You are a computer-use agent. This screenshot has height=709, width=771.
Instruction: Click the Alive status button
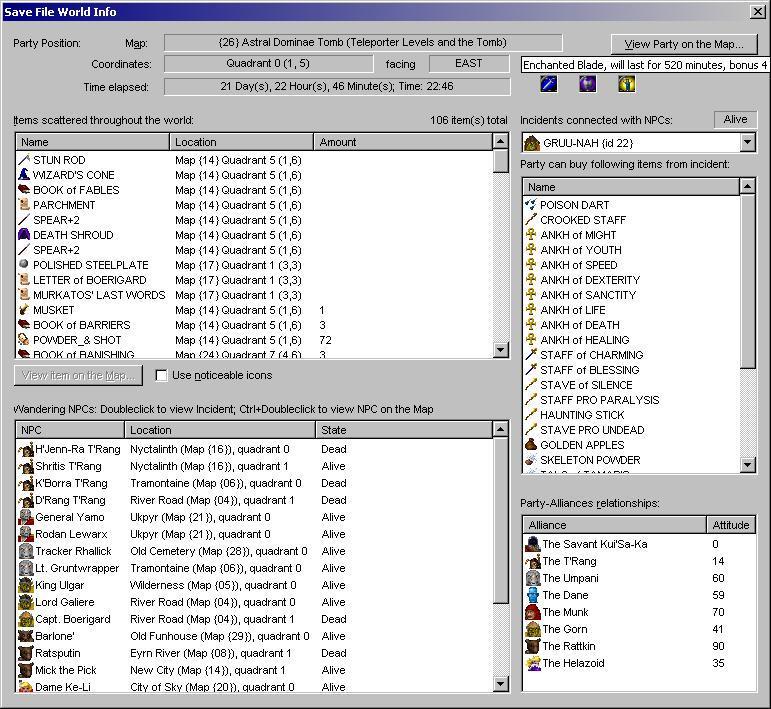[x=735, y=120]
